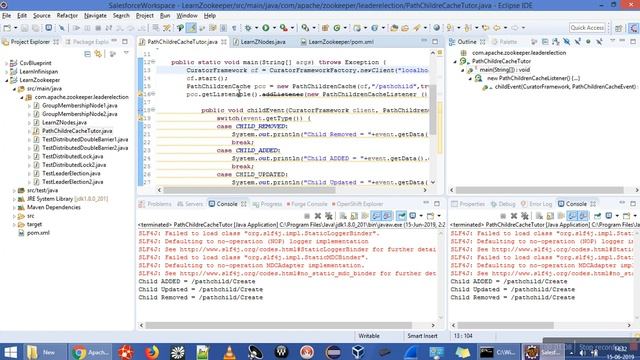Select GroupMembershipNode1.java in the tree
The image size is (640, 360).
click(x=79, y=106)
